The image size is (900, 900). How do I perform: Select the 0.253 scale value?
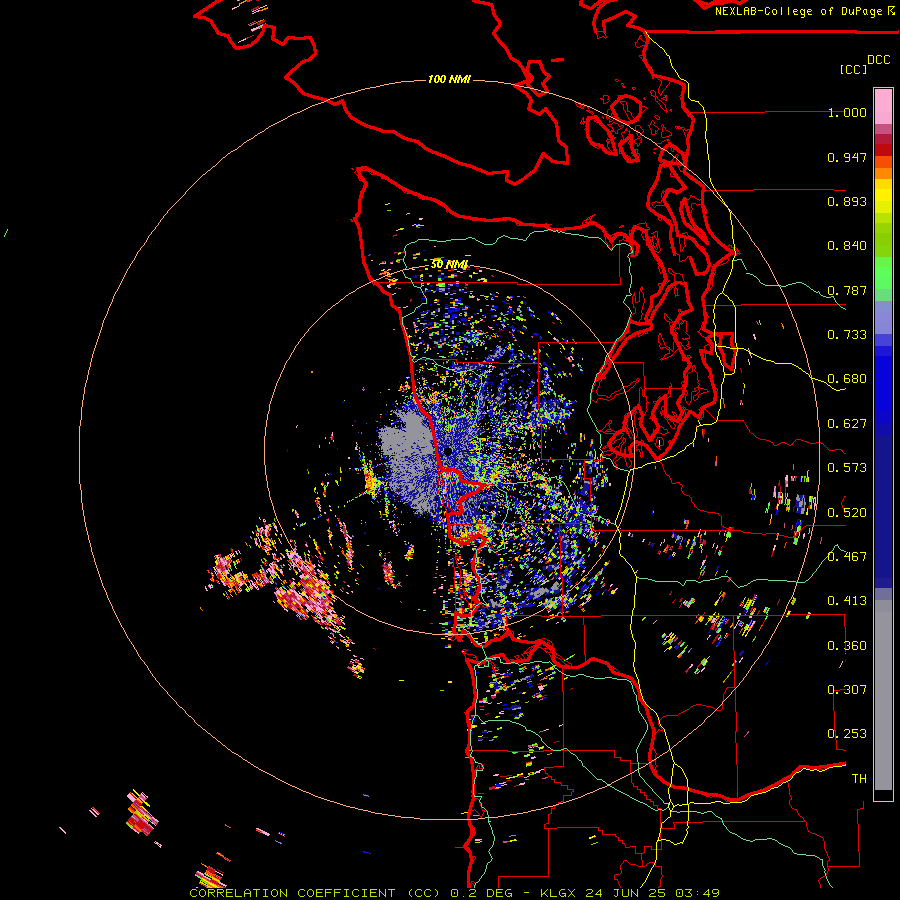(x=847, y=734)
